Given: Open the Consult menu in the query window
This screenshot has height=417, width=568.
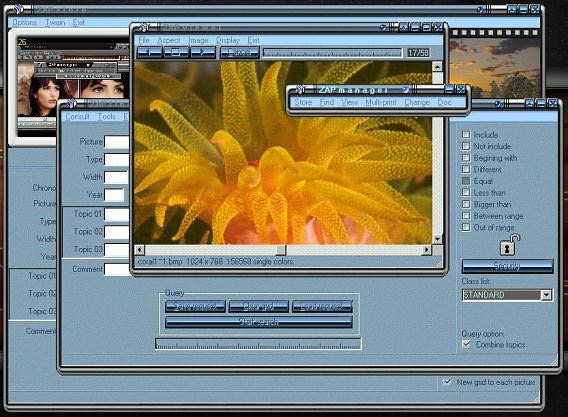Looking at the screenshot, I should tap(78, 116).
